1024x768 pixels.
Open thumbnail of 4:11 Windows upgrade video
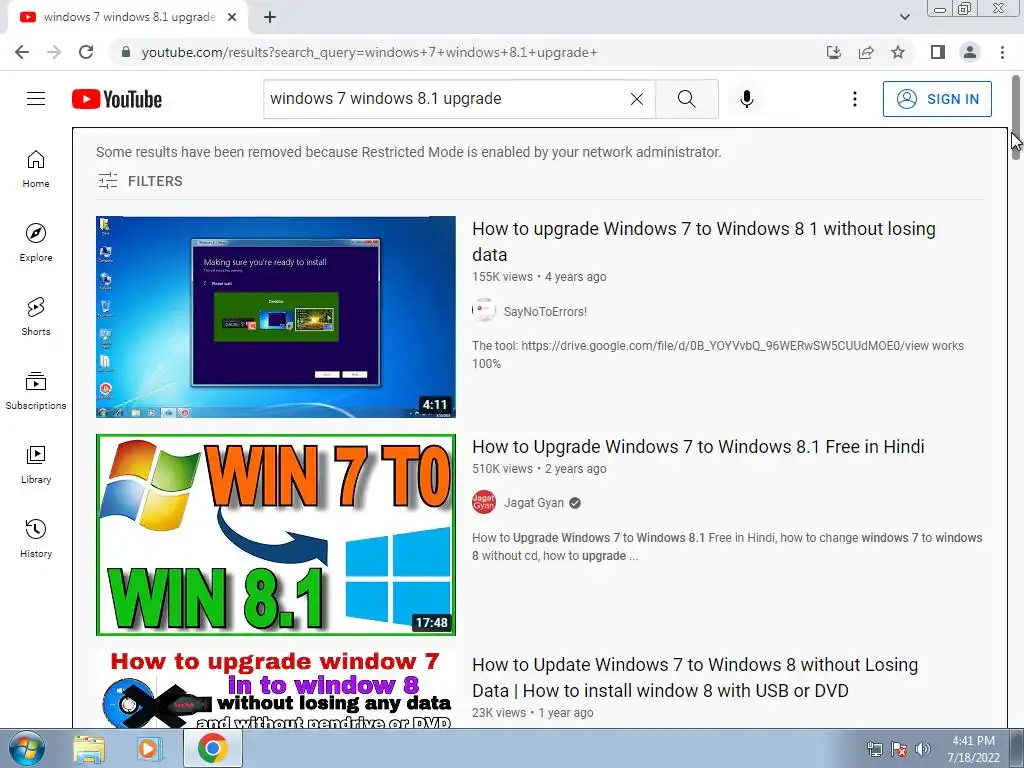coord(276,317)
